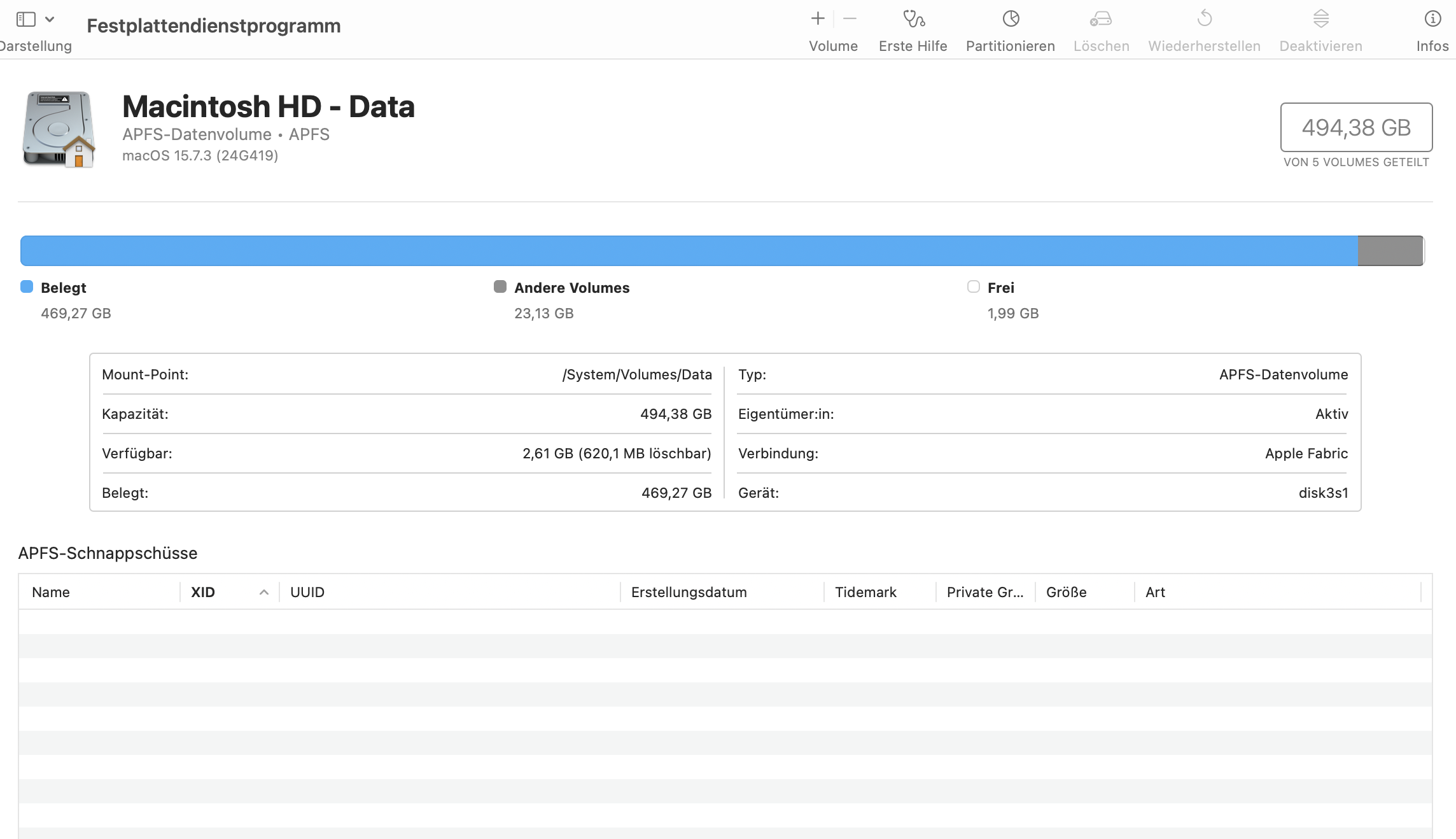Click the UUID column header
The image size is (1456, 839).
(307, 593)
